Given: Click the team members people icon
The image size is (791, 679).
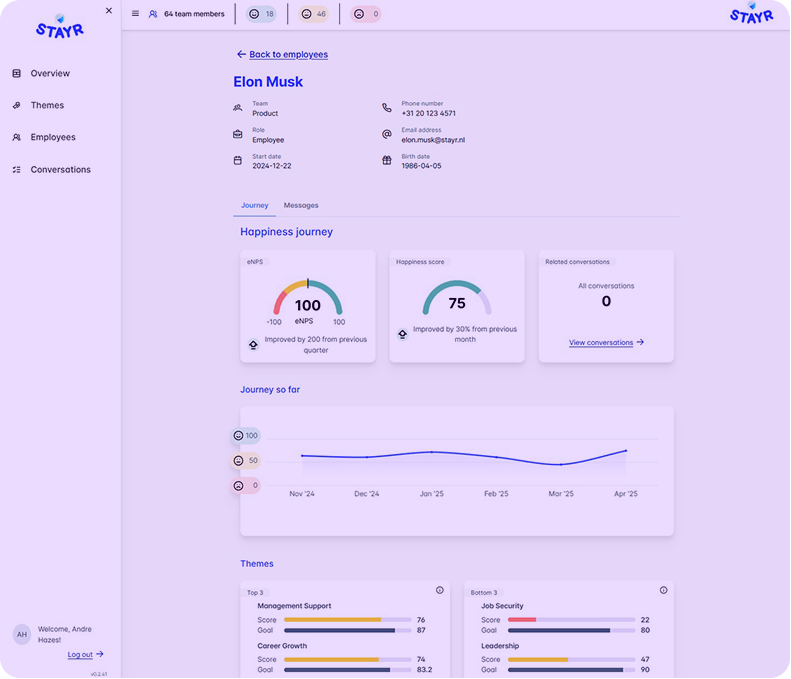Looking at the screenshot, I should (x=153, y=14).
